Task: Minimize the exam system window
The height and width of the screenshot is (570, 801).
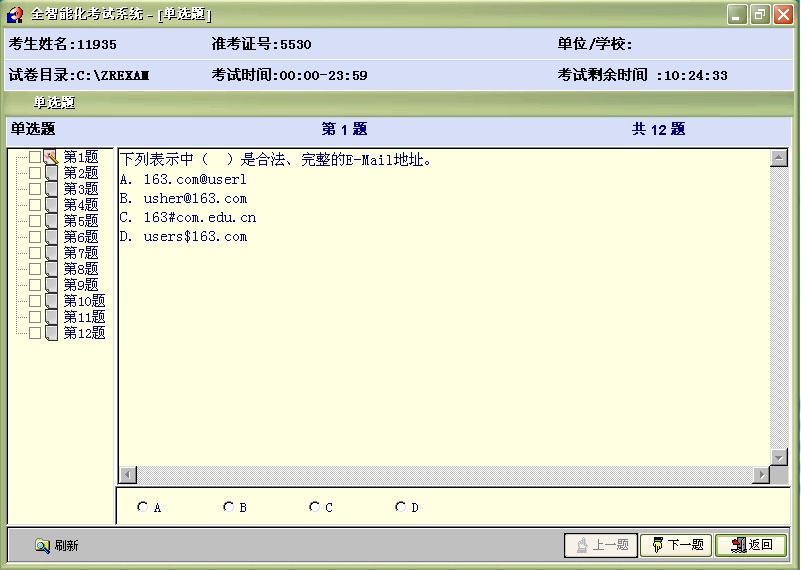Action: coord(736,15)
